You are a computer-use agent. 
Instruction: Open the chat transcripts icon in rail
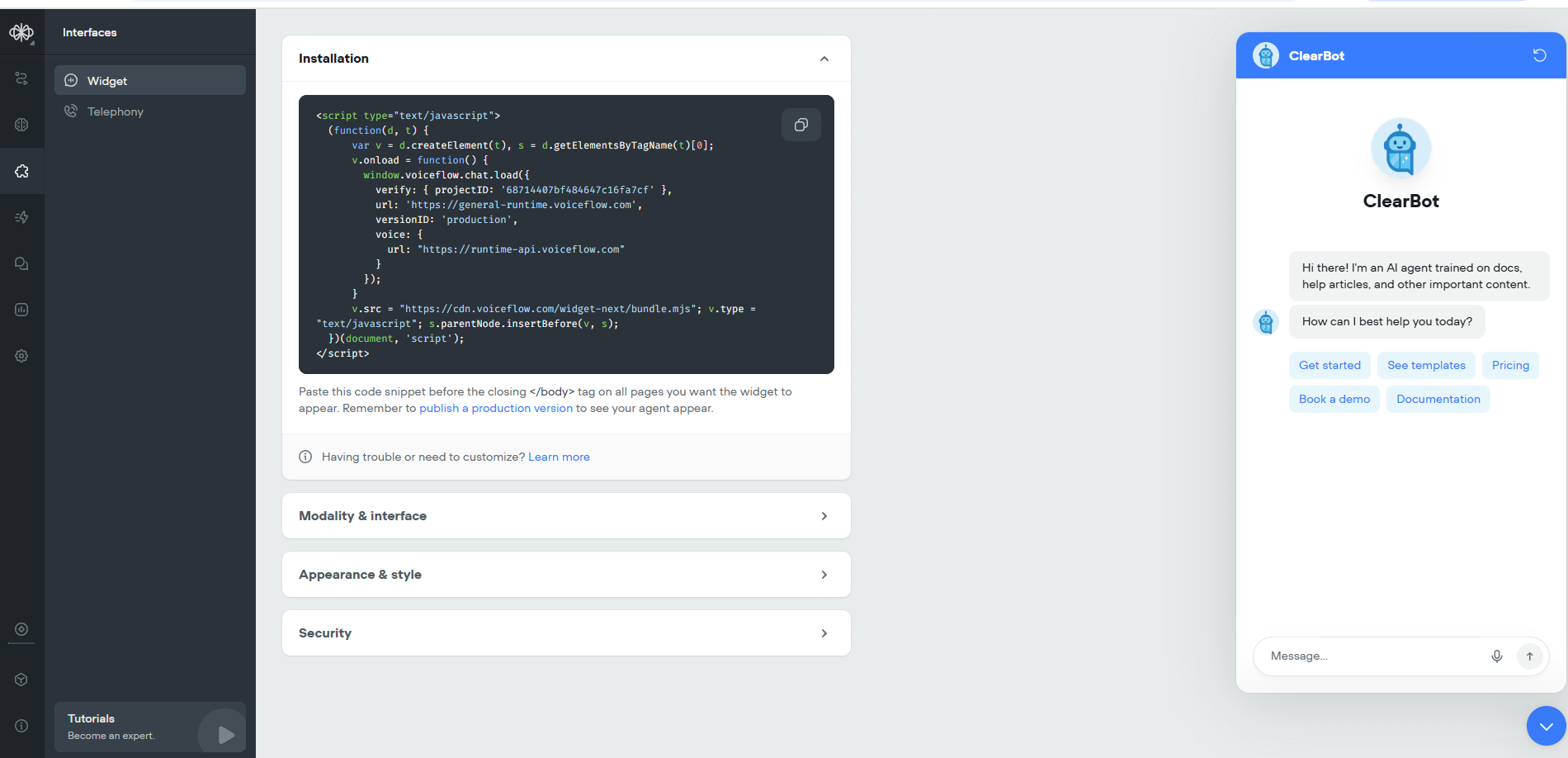[x=21, y=263]
